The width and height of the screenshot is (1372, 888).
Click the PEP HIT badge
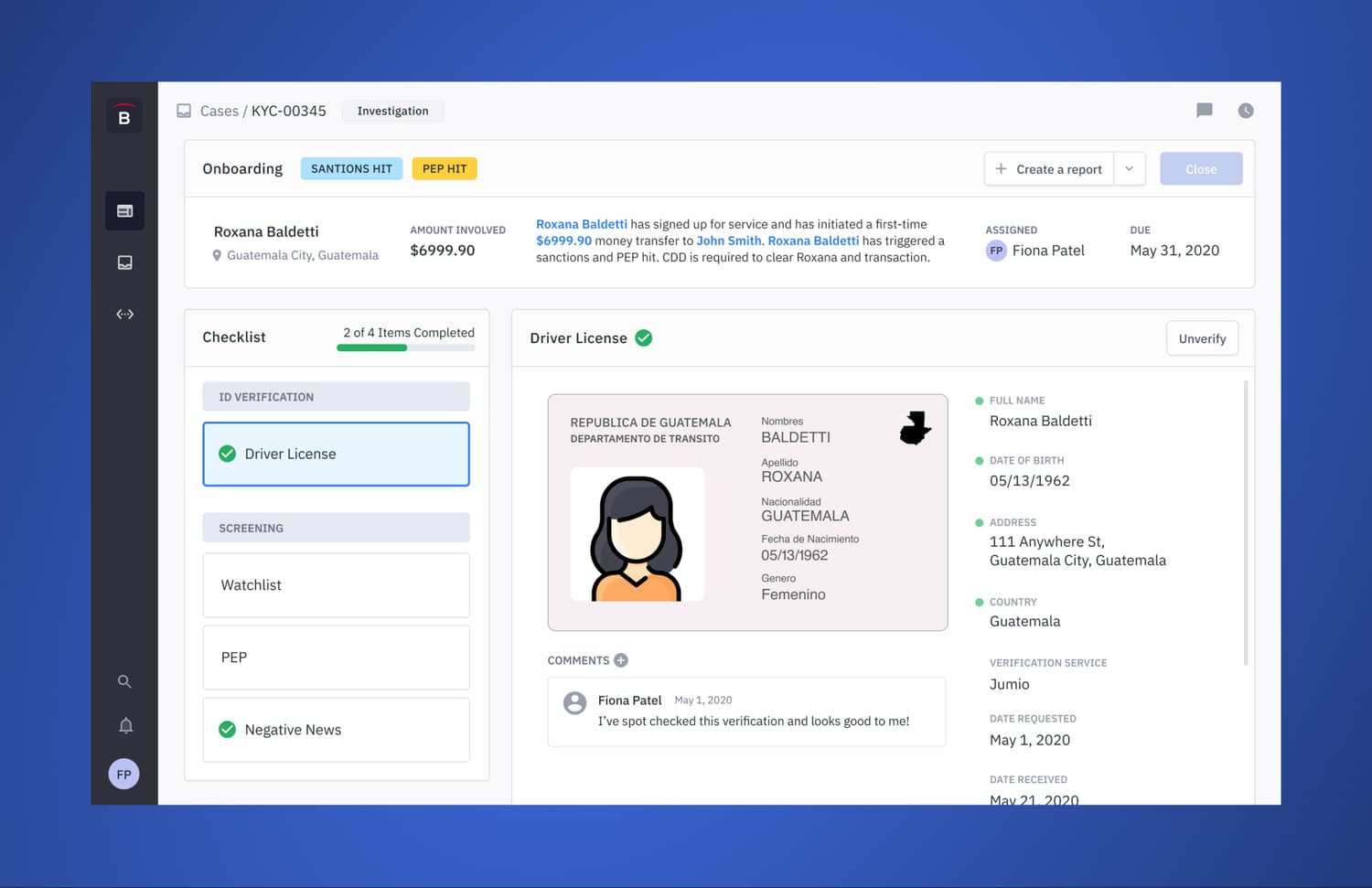(445, 168)
